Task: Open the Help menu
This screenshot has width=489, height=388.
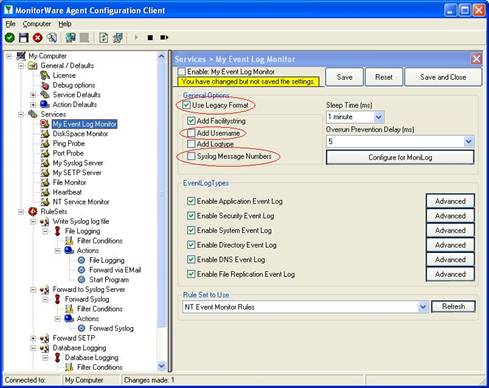Action: [65, 24]
